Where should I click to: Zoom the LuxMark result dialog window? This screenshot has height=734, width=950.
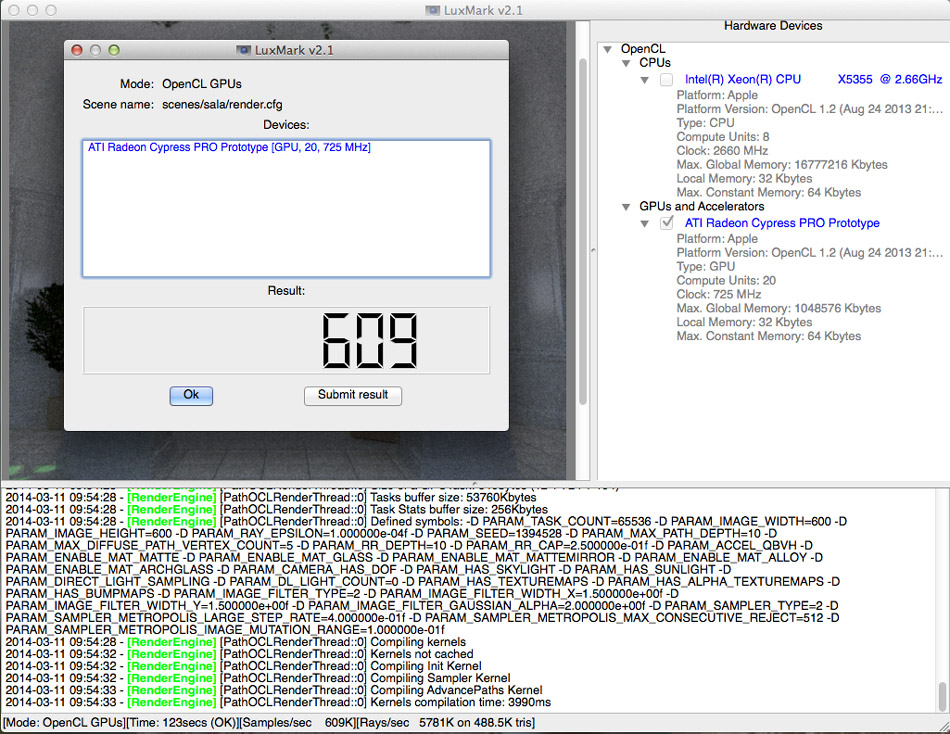(x=114, y=50)
